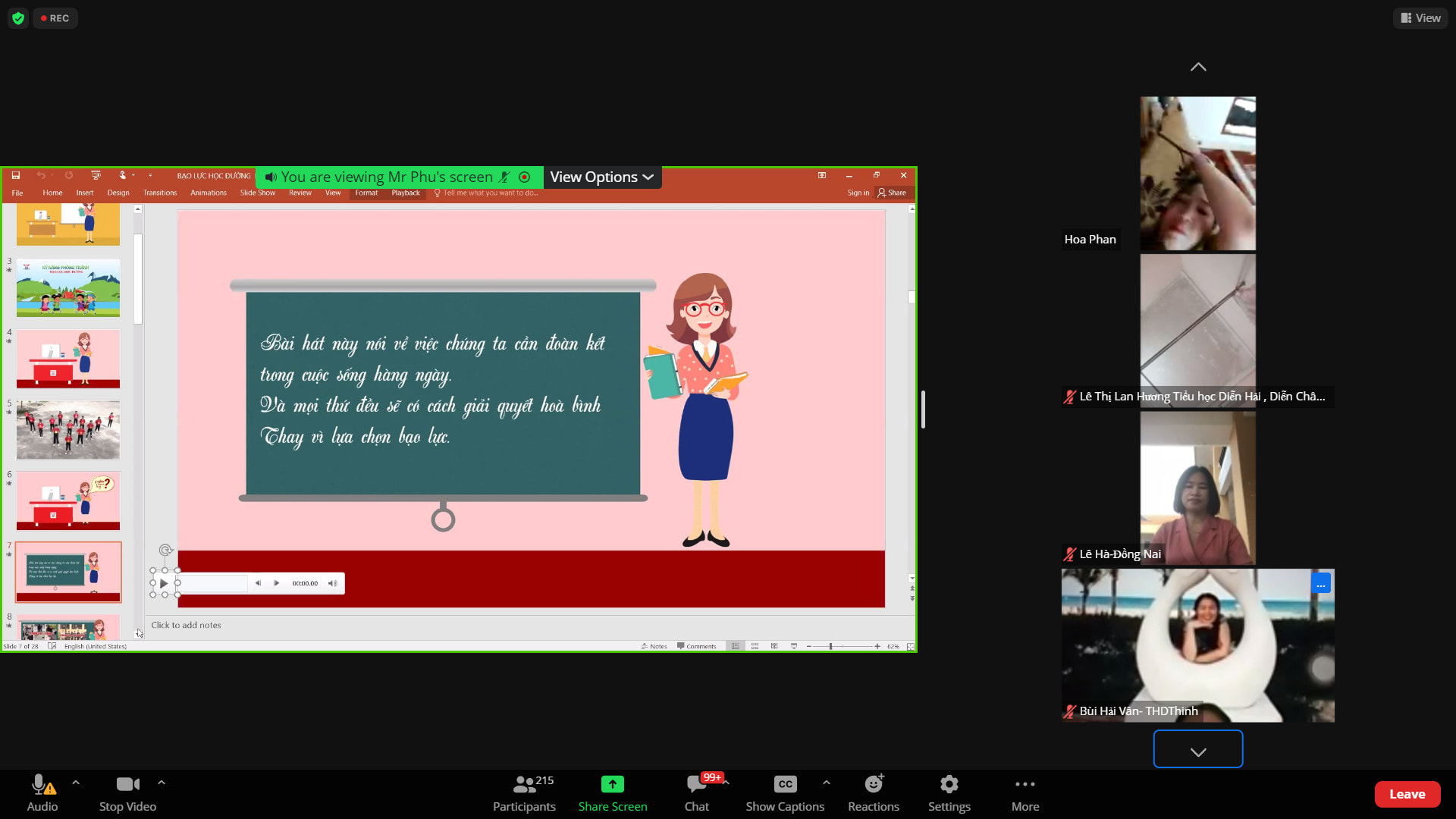The image size is (1456, 819).
Task: Click the fit slide to window icon
Action: click(911, 646)
